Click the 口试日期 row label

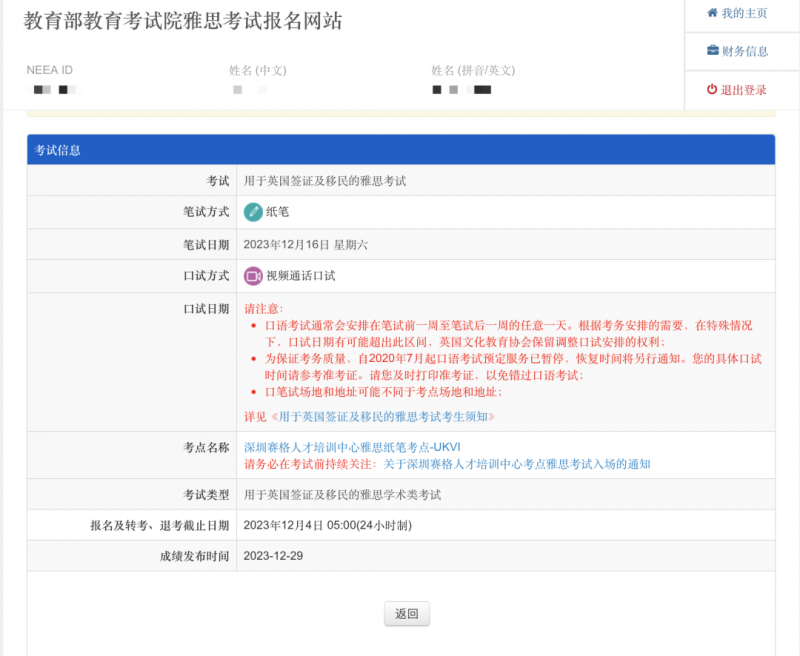(206, 309)
